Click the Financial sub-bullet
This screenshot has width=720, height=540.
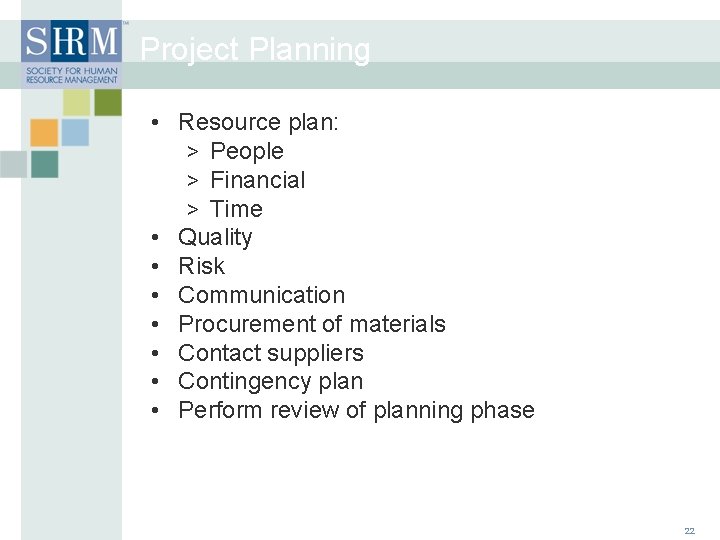pos(258,180)
